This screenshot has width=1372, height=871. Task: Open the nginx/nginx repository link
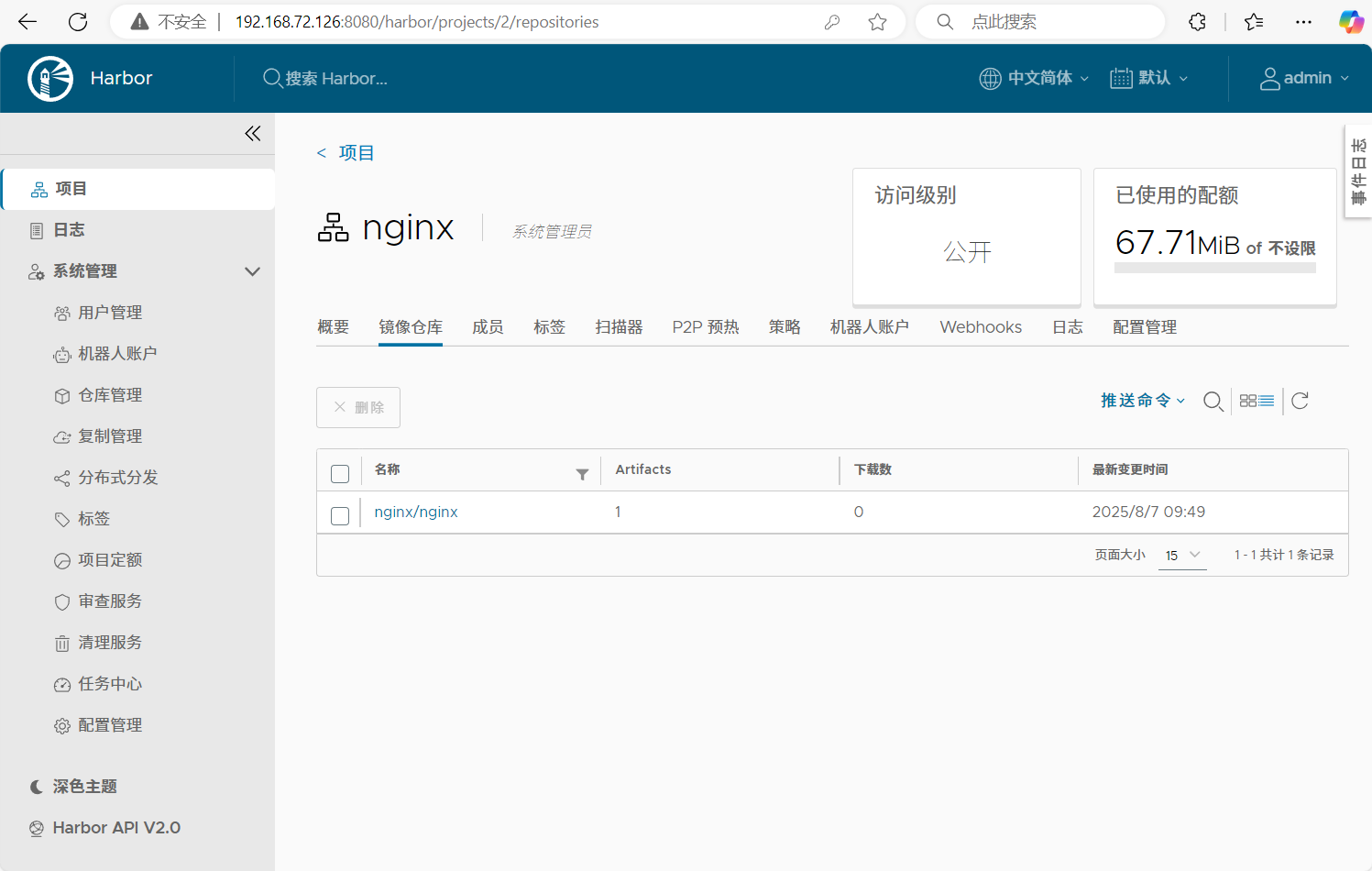[x=416, y=513]
